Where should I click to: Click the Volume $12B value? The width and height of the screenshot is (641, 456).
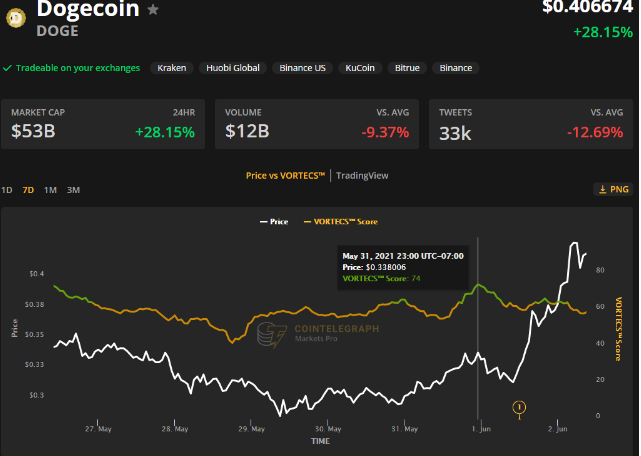point(247,131)
